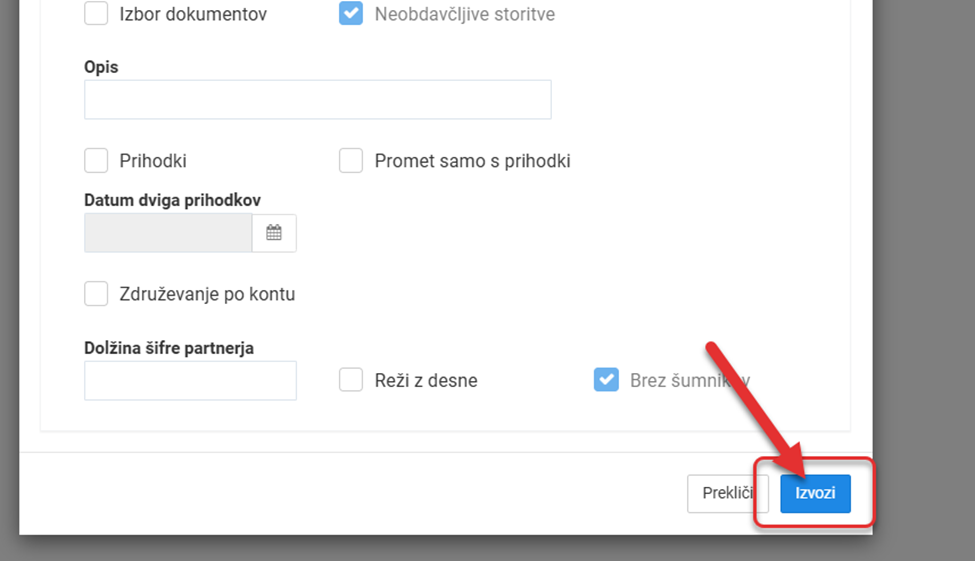Toggle the Reži z desne checkbox
Viewport: 975px width, 561px height.
[x=351, y=379]
